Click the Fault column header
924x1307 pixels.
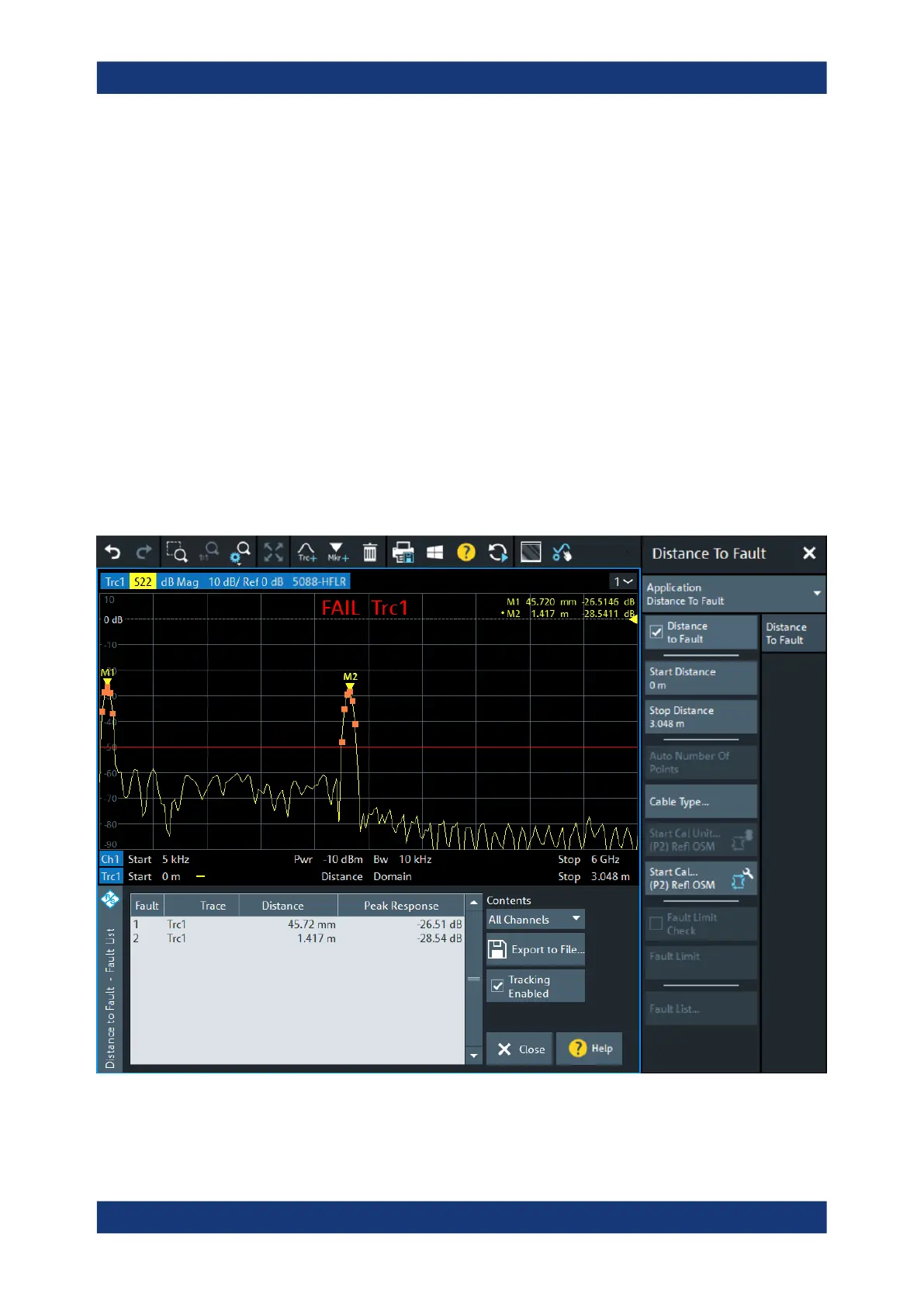[x=147, y=905]
